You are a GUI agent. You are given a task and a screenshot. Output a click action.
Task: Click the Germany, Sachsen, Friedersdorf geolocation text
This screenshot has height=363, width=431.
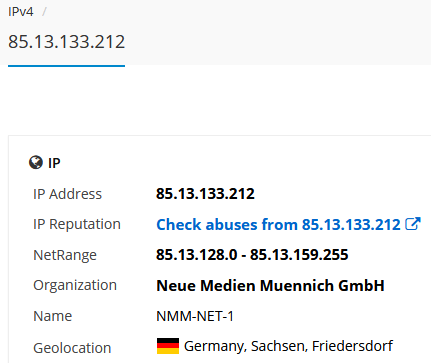[x=288, y=346]
